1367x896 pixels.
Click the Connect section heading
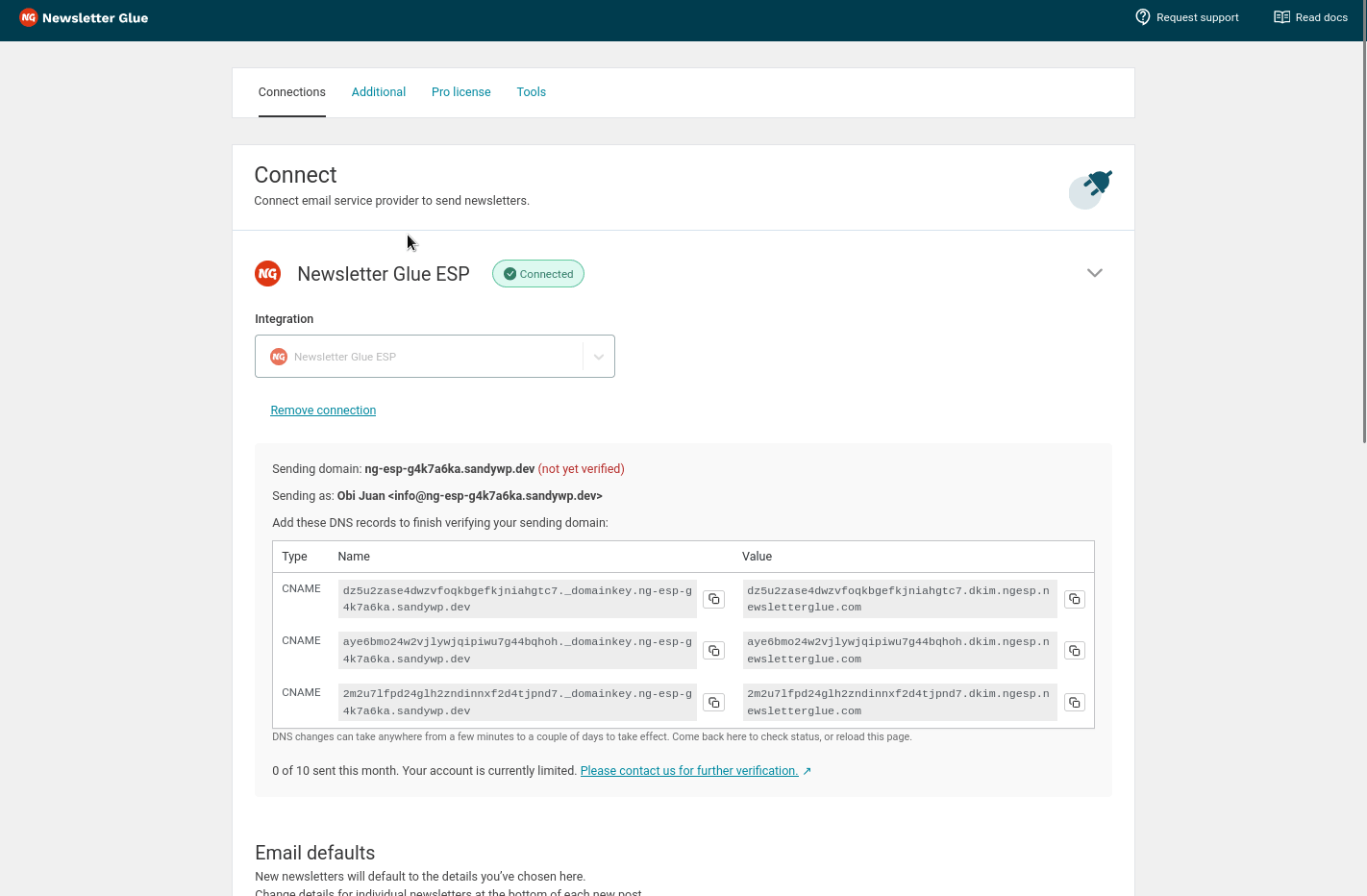(296, 175)
